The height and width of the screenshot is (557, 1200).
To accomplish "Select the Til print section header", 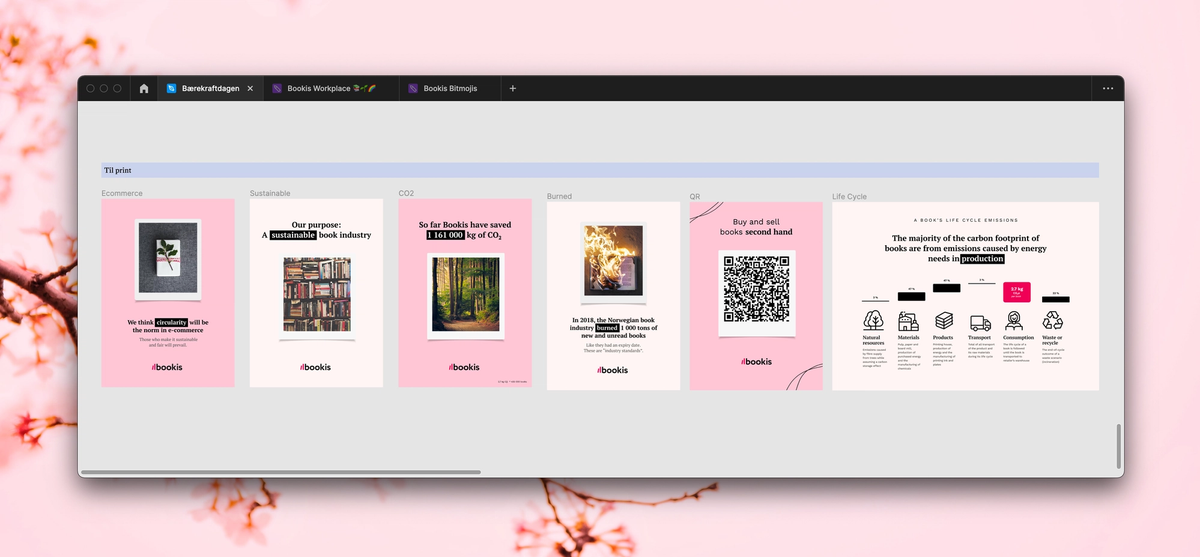I will click(x=600, y=170).
